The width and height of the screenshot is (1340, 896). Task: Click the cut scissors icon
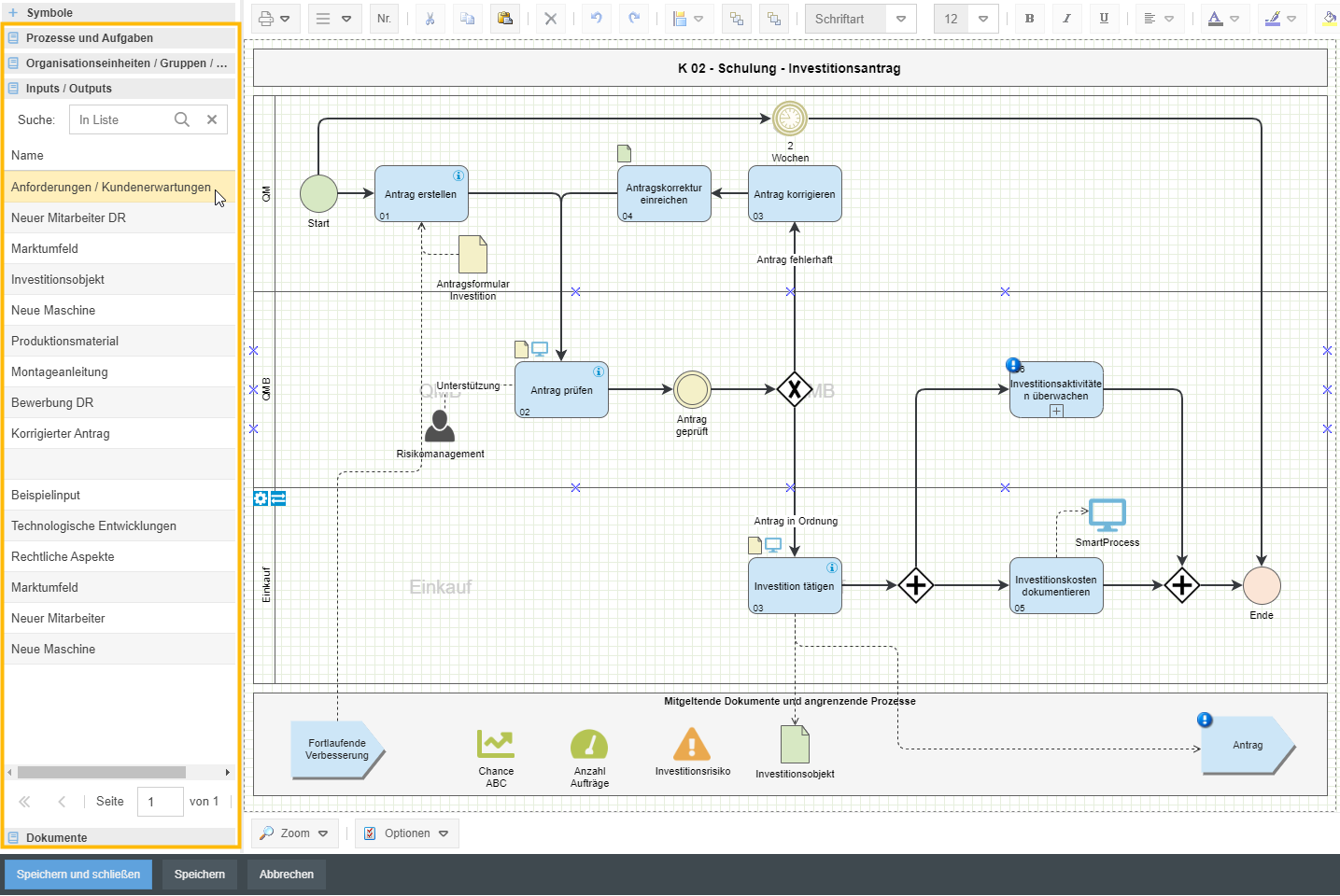pyautogui.click(x=430, y=19)
